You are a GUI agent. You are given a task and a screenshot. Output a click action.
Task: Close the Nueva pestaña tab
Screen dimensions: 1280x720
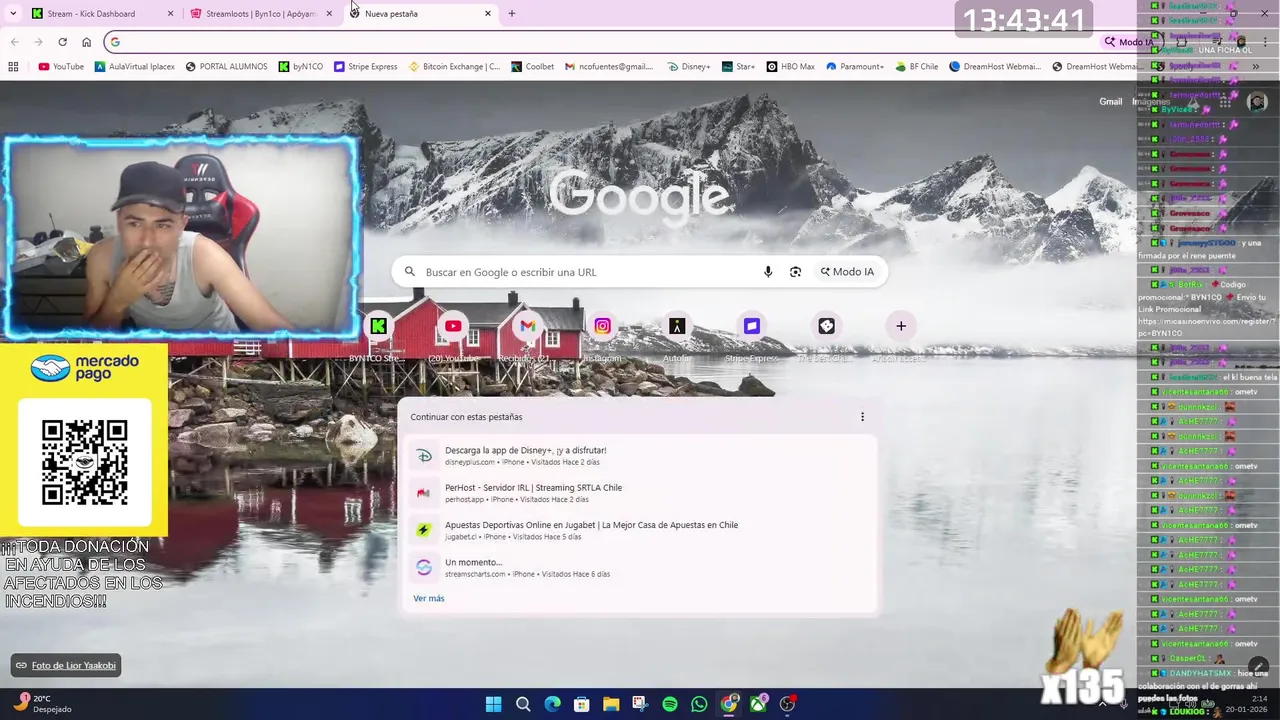point(488,14)
